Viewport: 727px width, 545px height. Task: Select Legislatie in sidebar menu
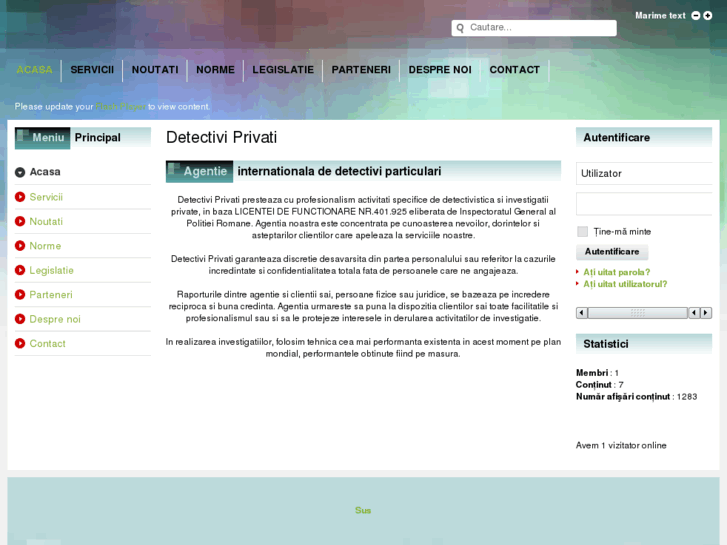click(51, 270)
